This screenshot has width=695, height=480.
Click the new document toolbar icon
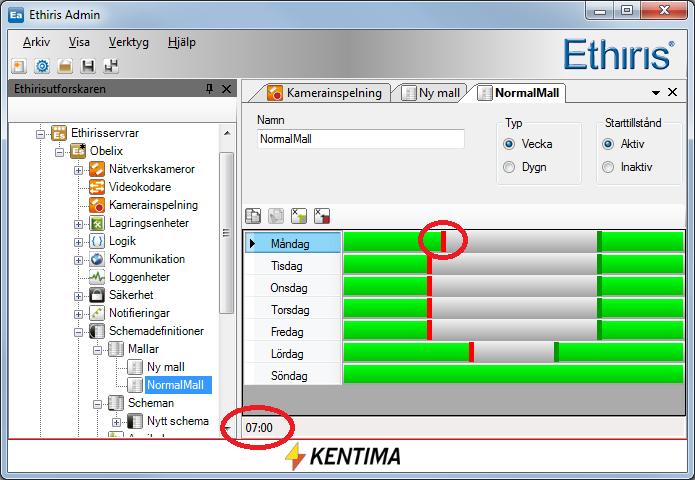(x=19, y=66)
